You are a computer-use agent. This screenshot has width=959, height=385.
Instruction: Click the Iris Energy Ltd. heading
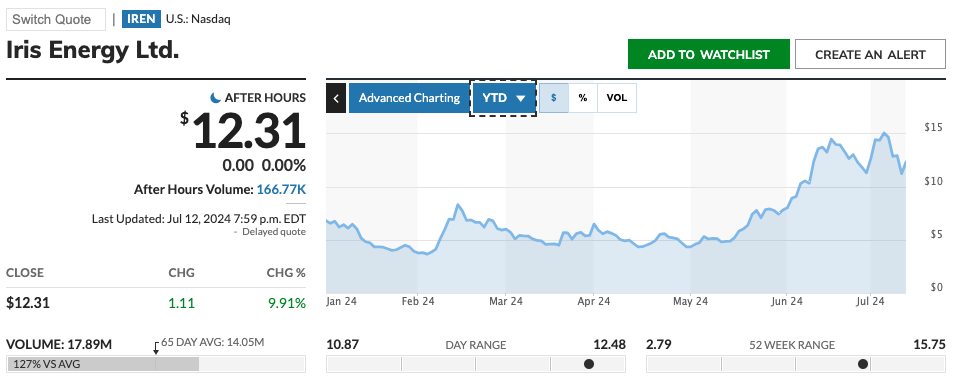pyautogui.click(x=93, y=51)
